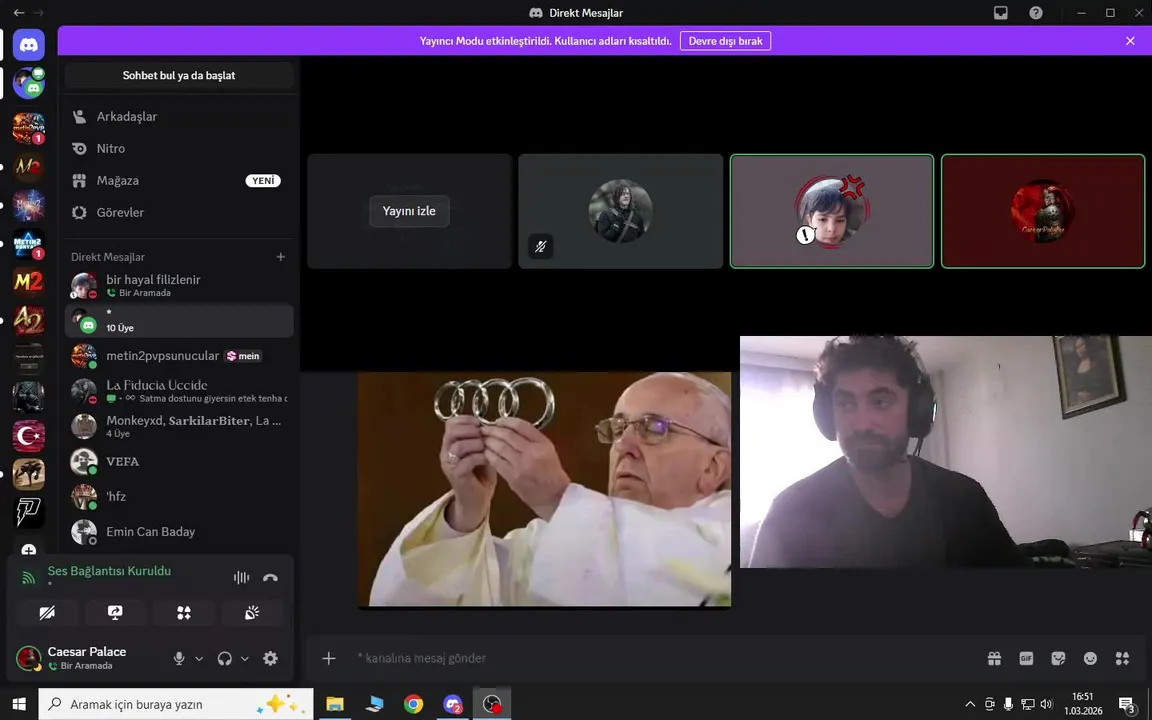
Task: Open the 'hfz direct message
Action: point(179,497)
